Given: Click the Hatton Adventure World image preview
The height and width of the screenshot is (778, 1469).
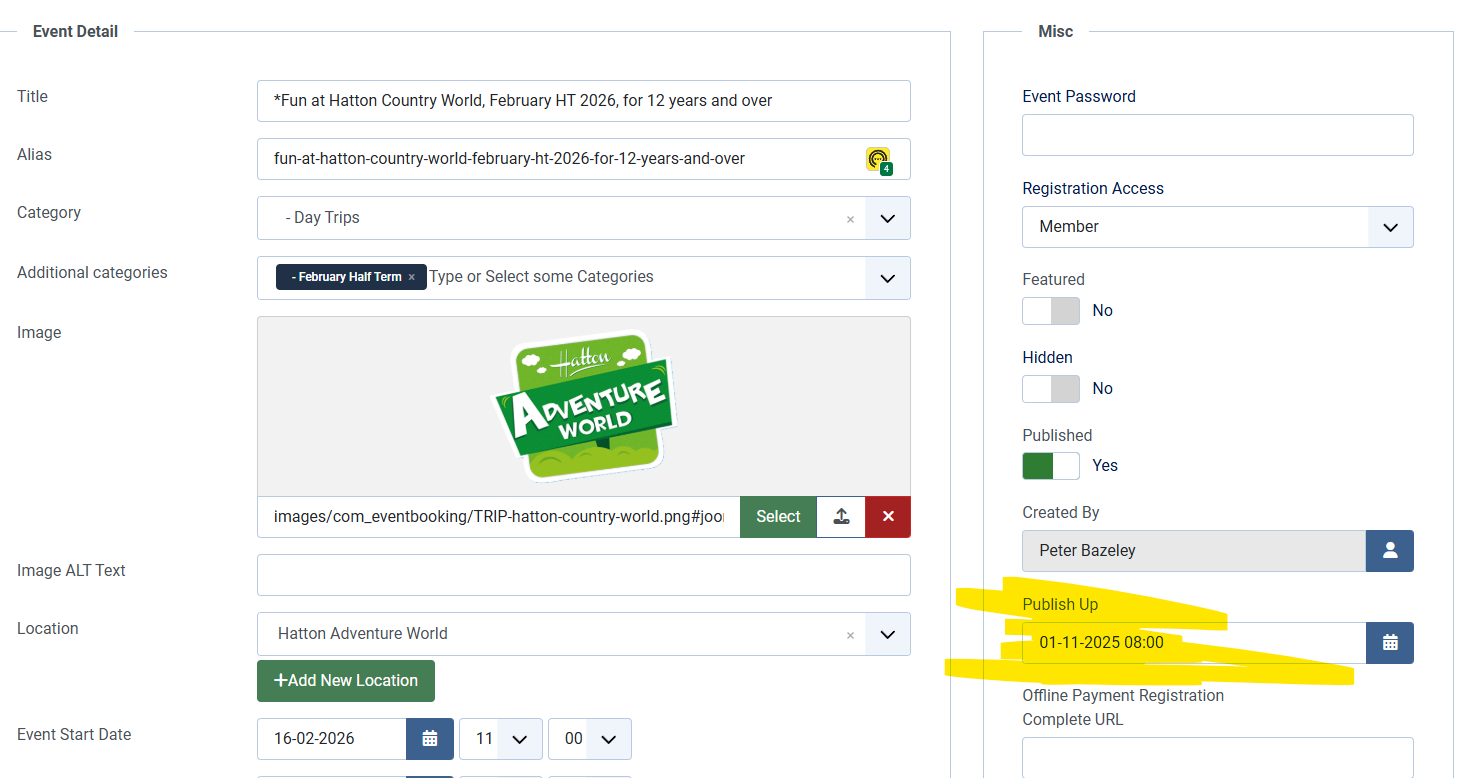Looking at the screenshot, I should coord(584,405).
